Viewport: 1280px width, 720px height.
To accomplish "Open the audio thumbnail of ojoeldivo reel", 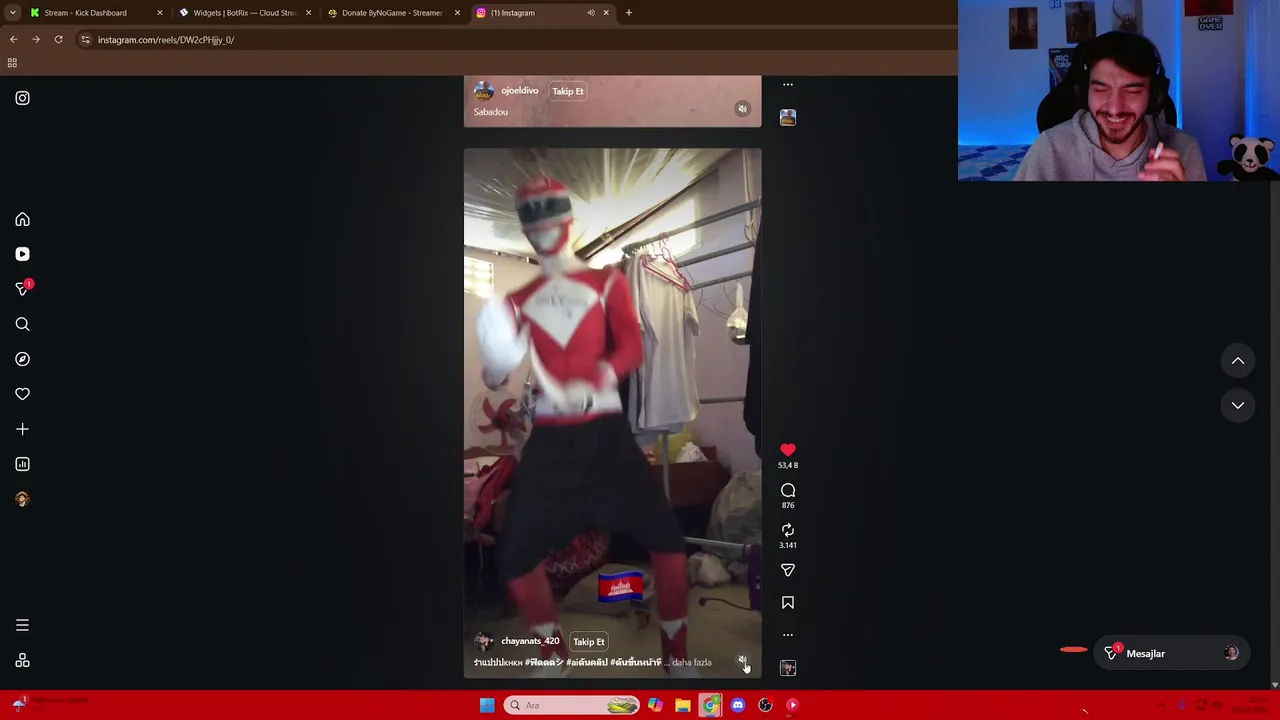I will [x=788, y=118].
